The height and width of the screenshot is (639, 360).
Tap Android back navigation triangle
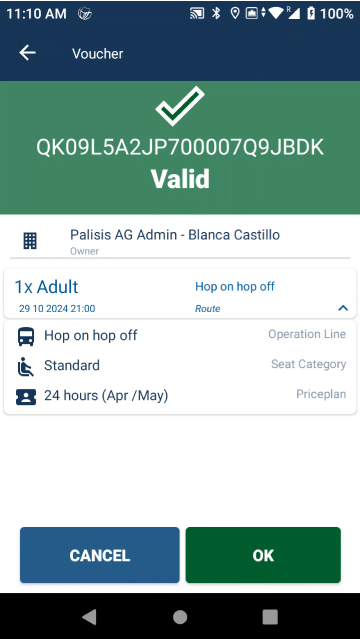(89, 617)
